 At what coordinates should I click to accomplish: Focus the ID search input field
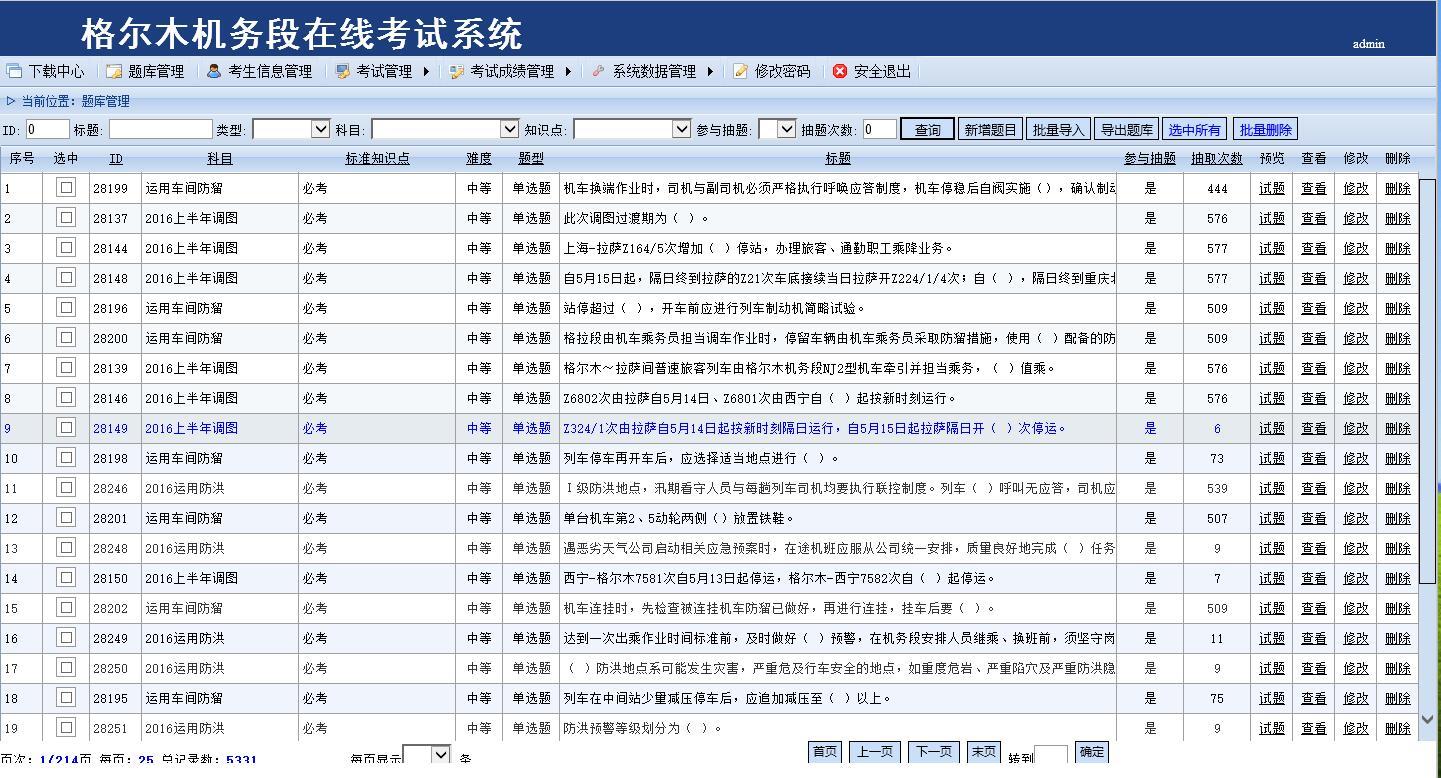point(47,129)
